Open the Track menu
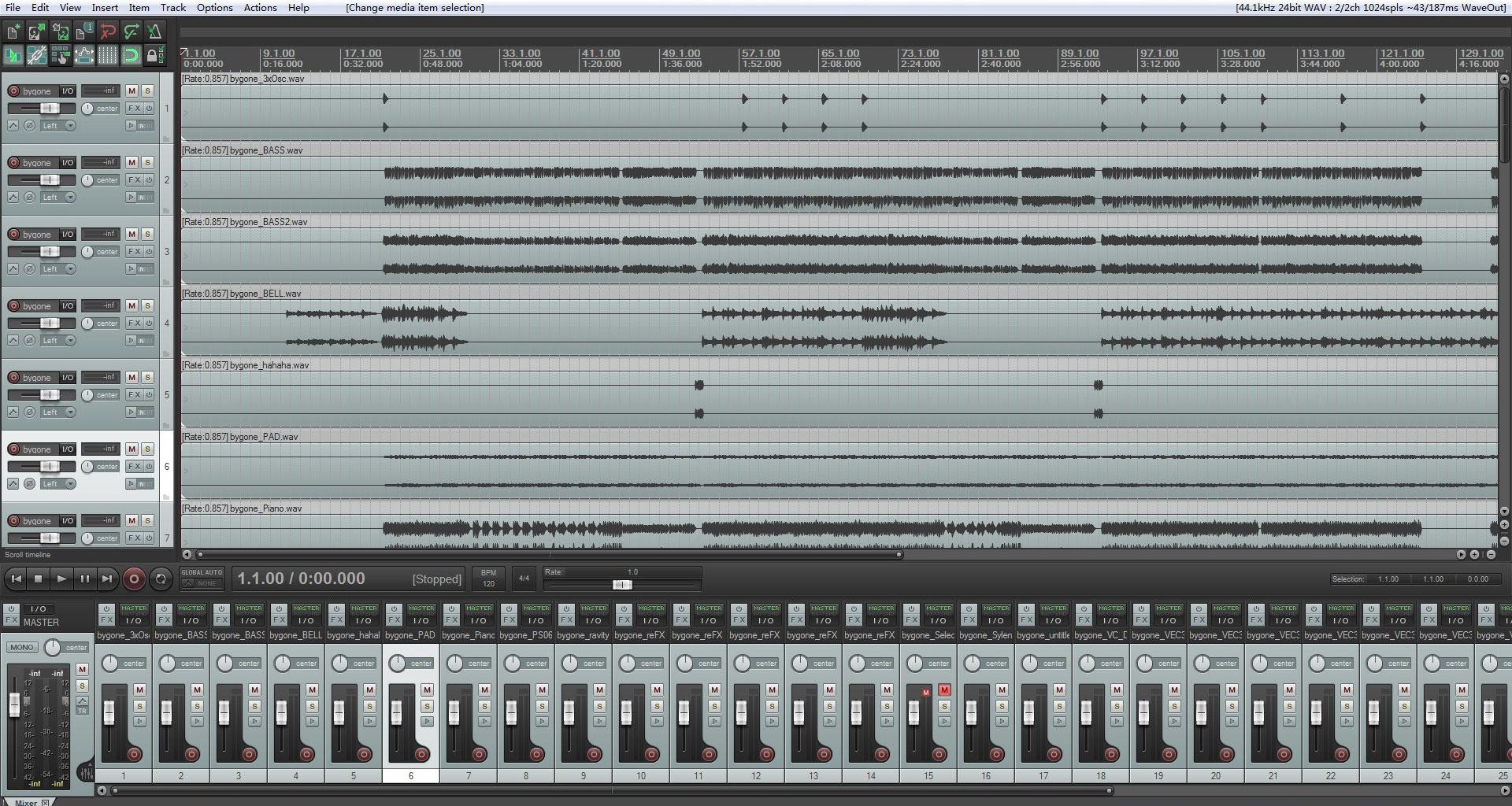Viewport: 1512px width, 806px height. coord(173,7)
